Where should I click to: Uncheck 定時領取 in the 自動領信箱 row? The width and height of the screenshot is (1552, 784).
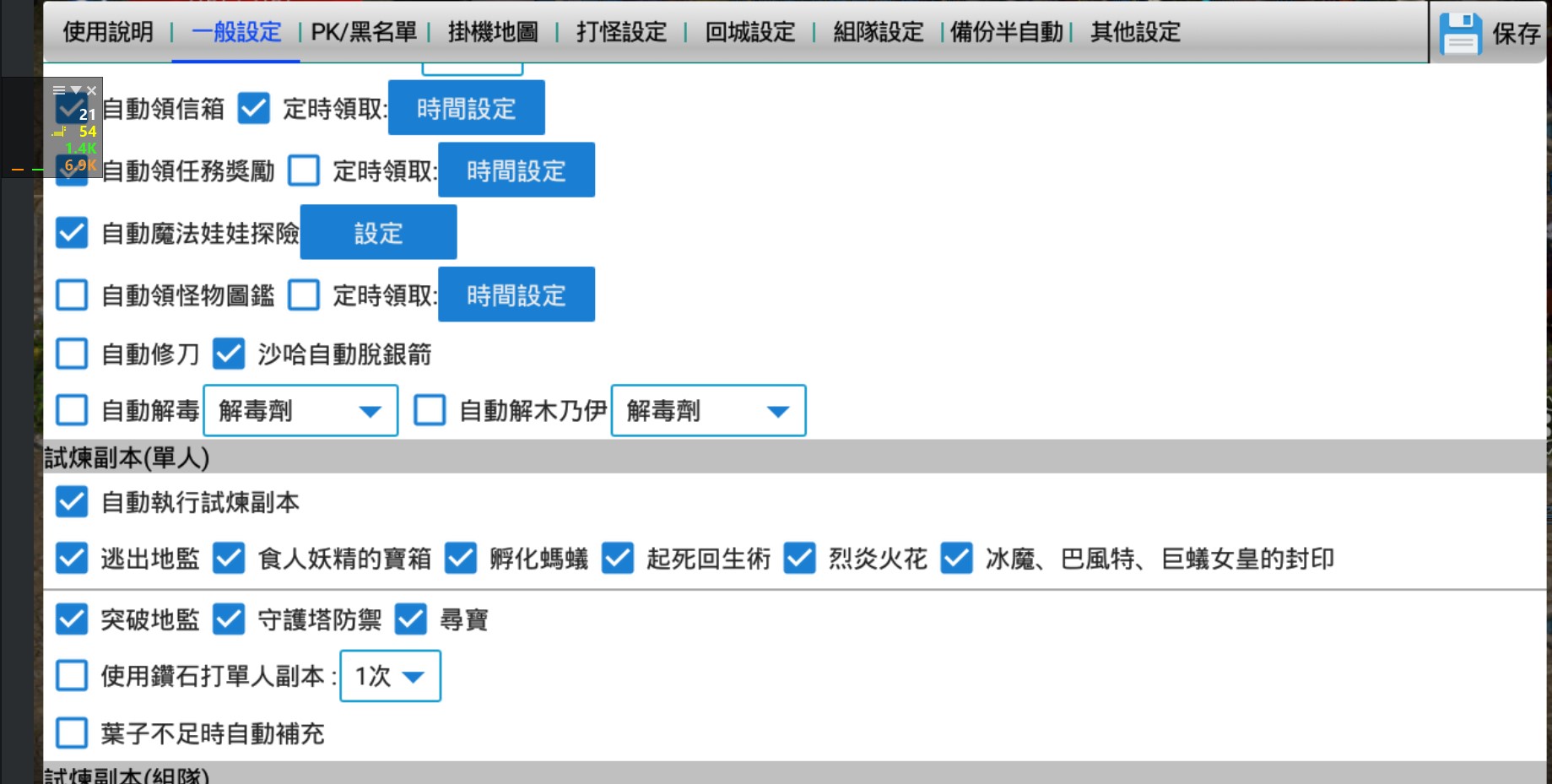point(253,108)
